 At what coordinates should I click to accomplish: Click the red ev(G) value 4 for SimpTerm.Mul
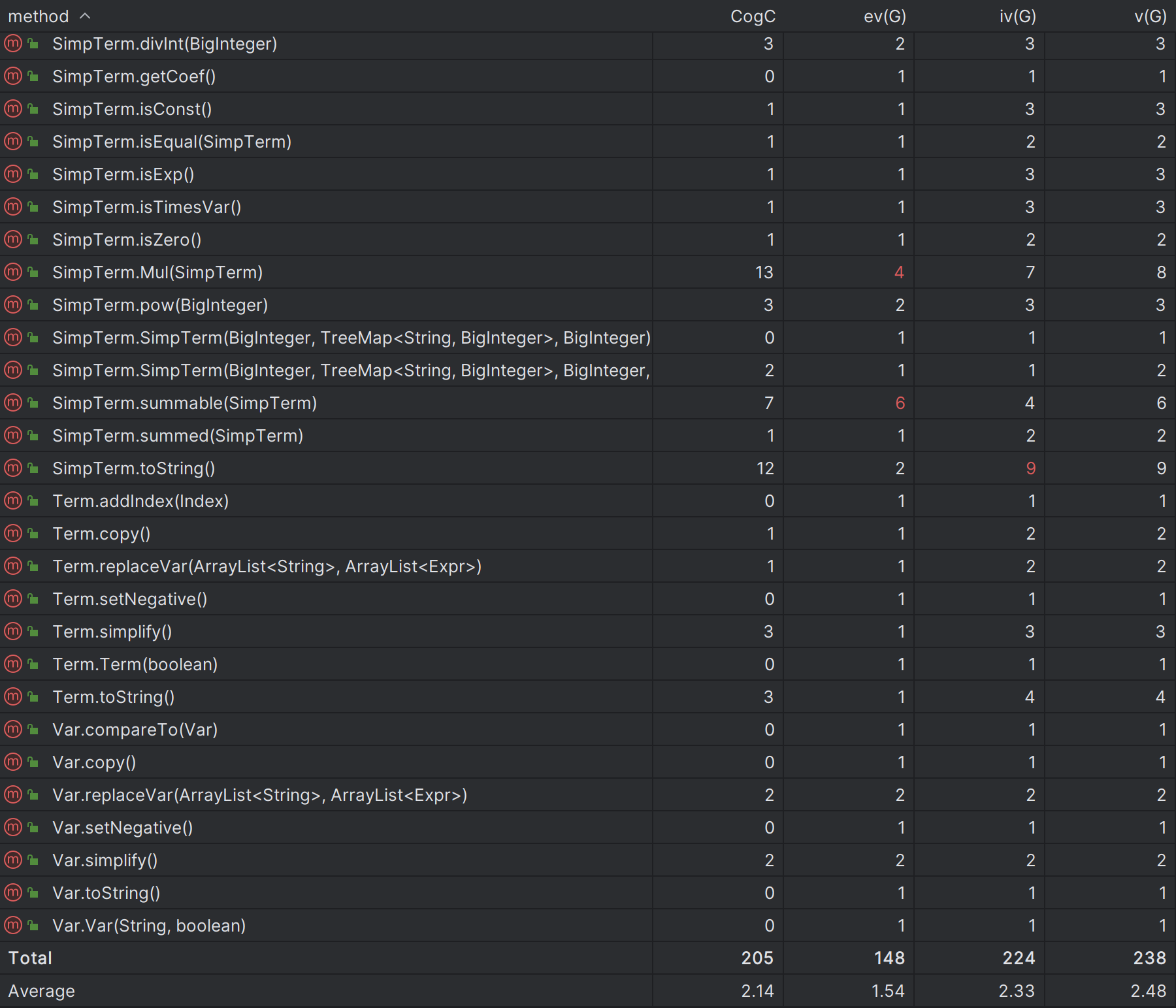900,272
